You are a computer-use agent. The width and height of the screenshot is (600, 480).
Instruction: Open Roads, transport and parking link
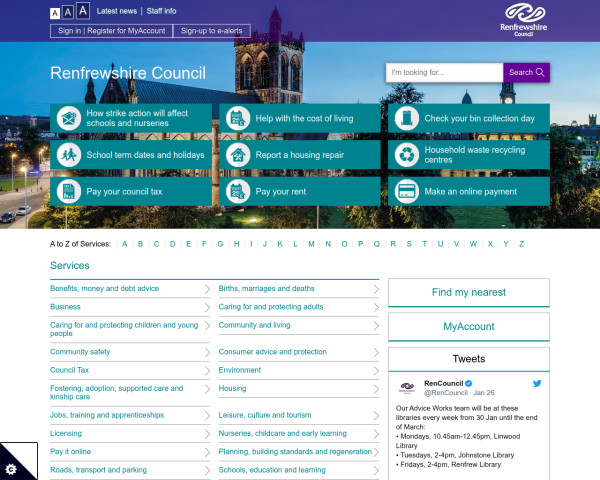click(98, 470)
